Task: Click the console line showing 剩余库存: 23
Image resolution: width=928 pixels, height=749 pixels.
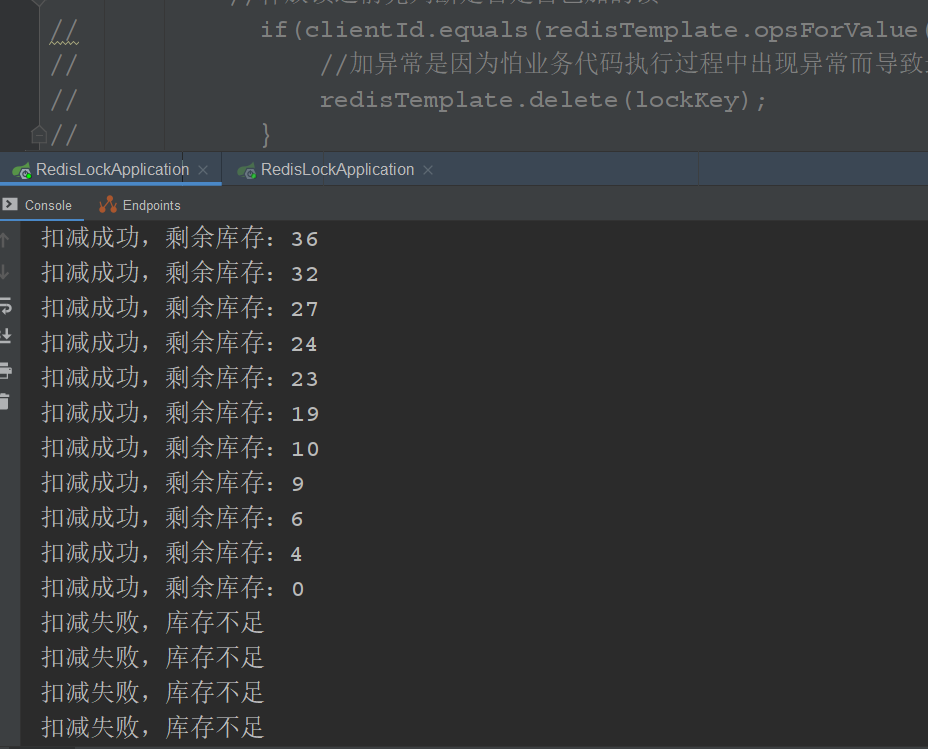Action: point(180,377)
